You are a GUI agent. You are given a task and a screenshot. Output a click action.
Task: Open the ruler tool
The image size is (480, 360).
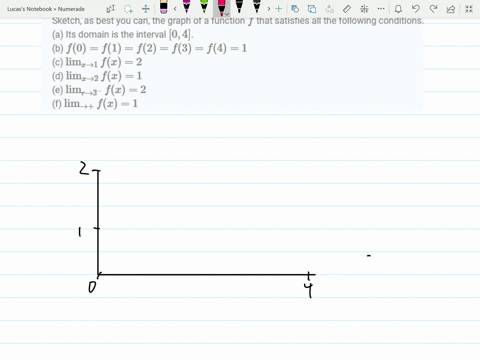tap(347, 9)
